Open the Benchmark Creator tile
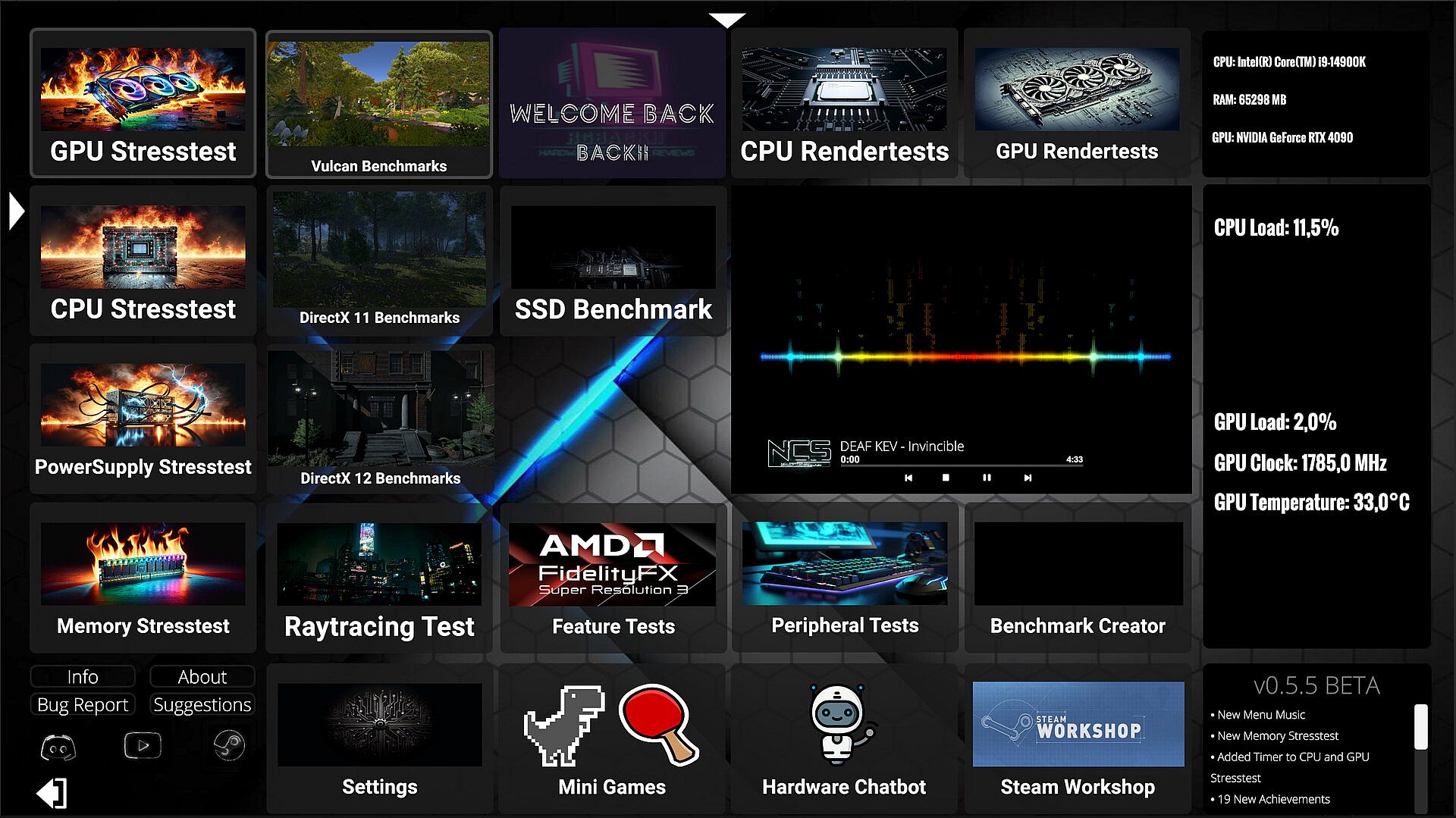The image size is (1456, 818). [x=1077, y=578]
